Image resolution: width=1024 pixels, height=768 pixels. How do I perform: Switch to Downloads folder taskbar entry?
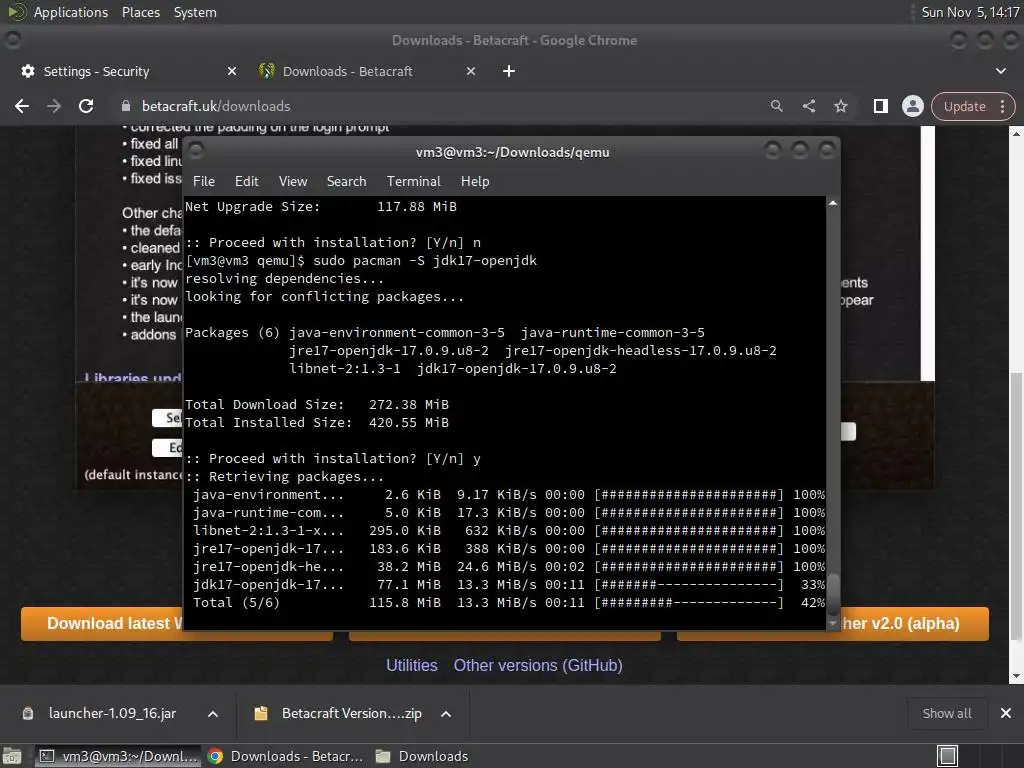pos(423,756)
